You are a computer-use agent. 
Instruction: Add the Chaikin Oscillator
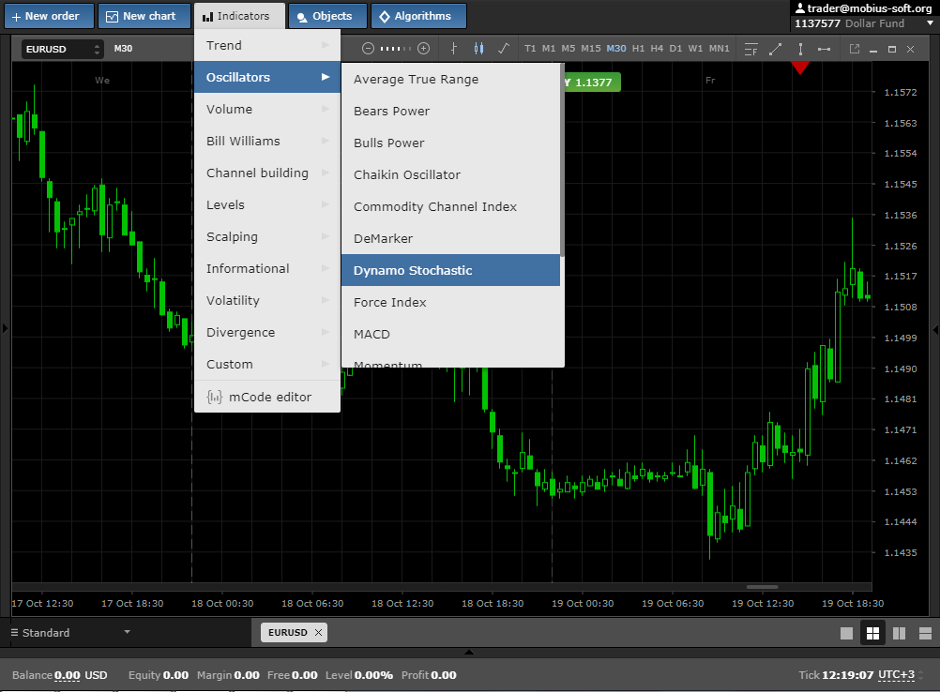point(451,174)
